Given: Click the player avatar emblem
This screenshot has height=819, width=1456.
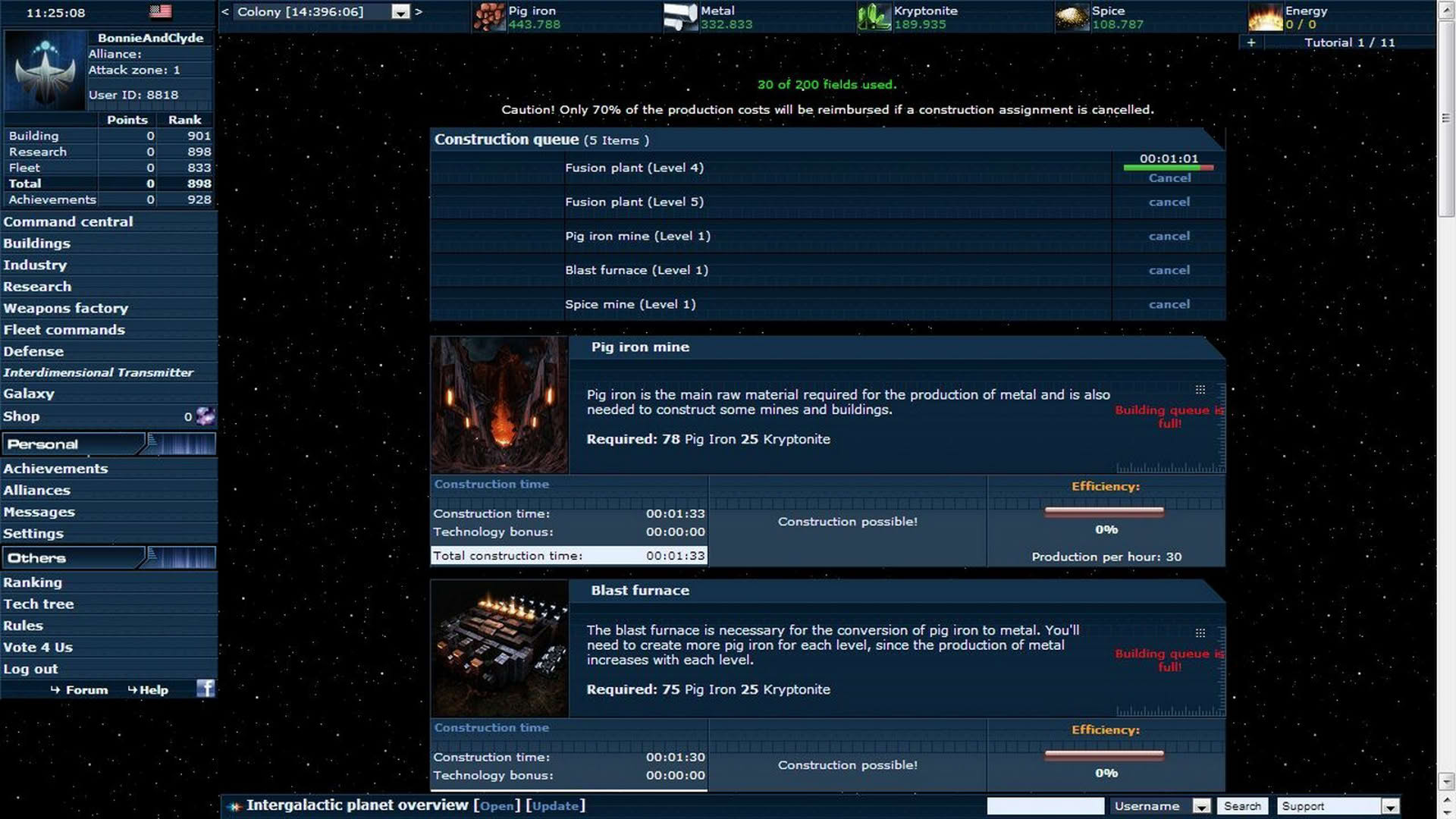Looking at the screenshot, I should pos(45,71).
